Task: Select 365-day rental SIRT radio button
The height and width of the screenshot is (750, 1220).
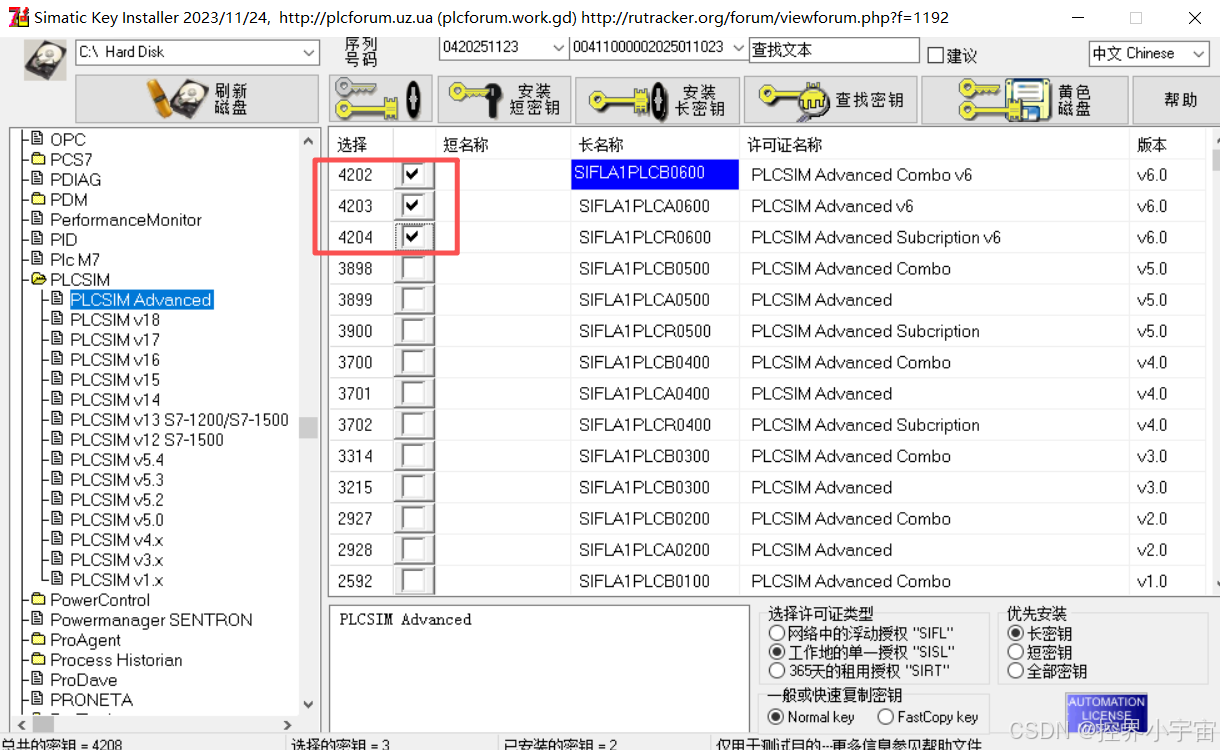Action: 776,671
